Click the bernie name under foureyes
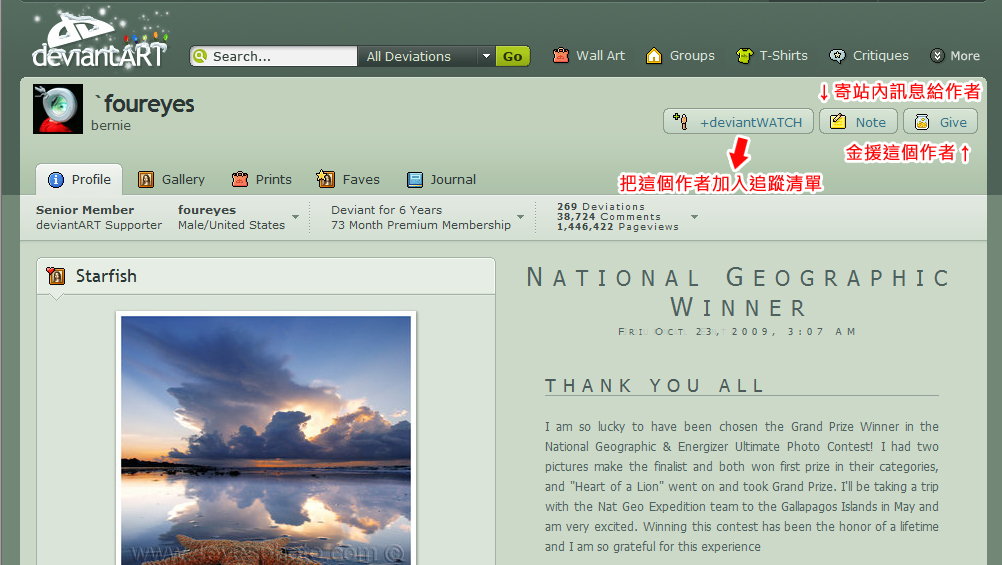 [x=111, y=125]
